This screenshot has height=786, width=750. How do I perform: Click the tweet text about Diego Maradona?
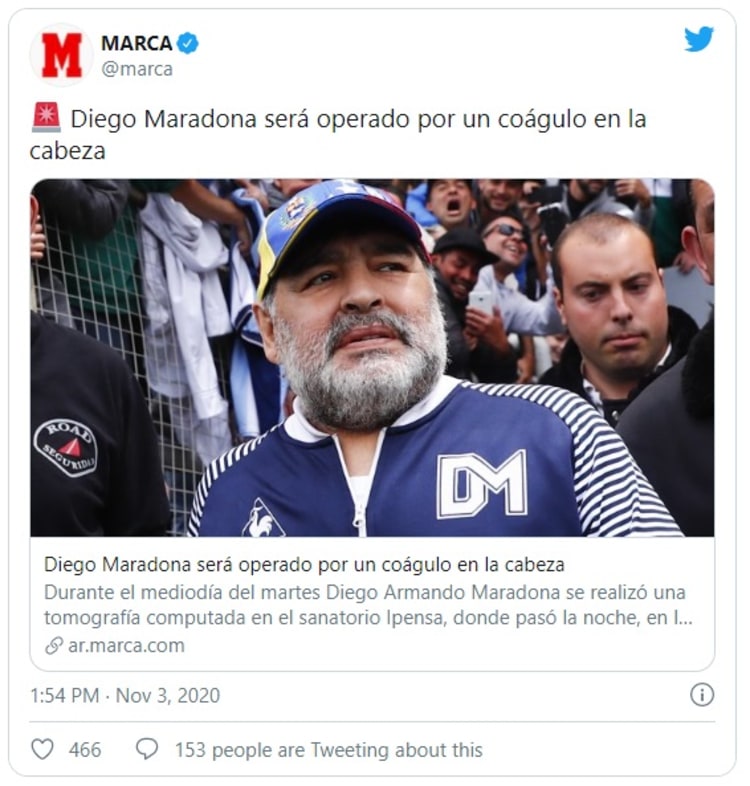[338, 135]
